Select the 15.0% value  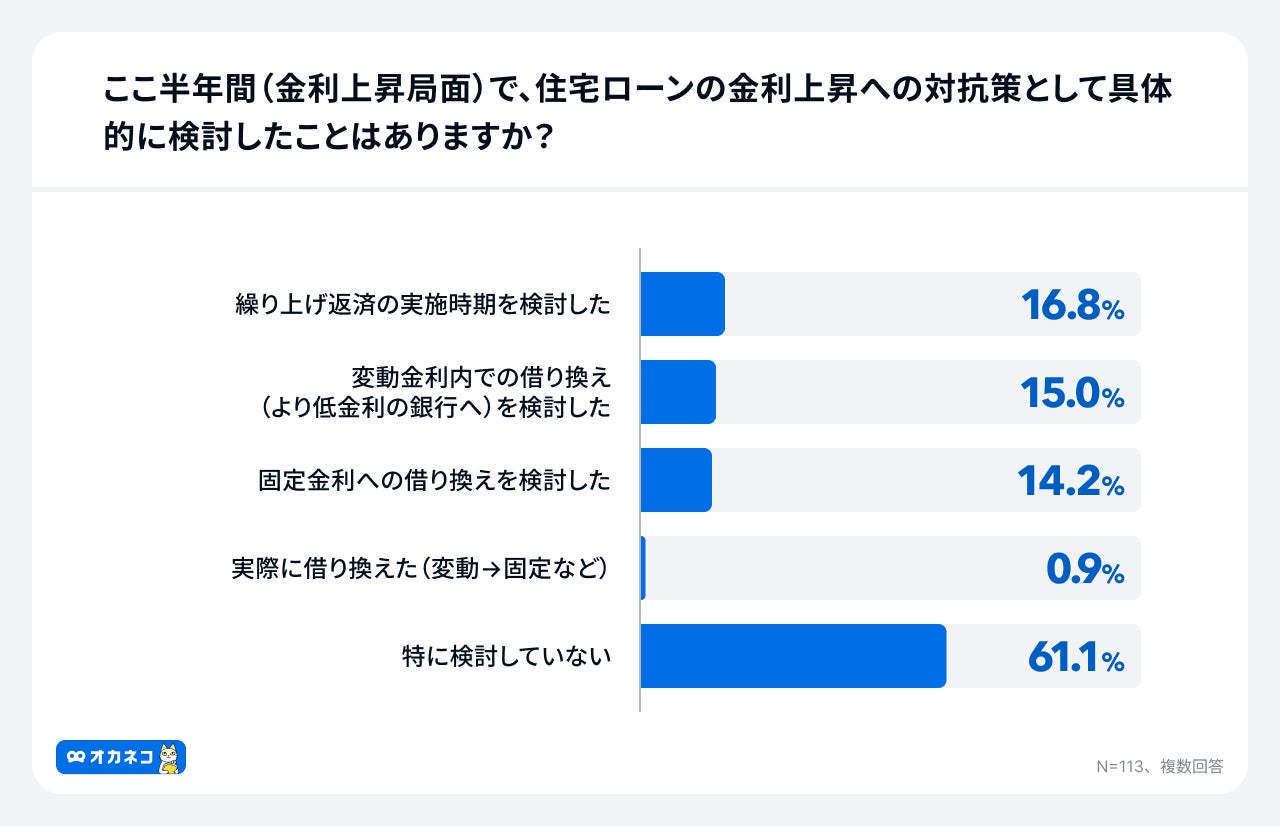coord(1072,394)
